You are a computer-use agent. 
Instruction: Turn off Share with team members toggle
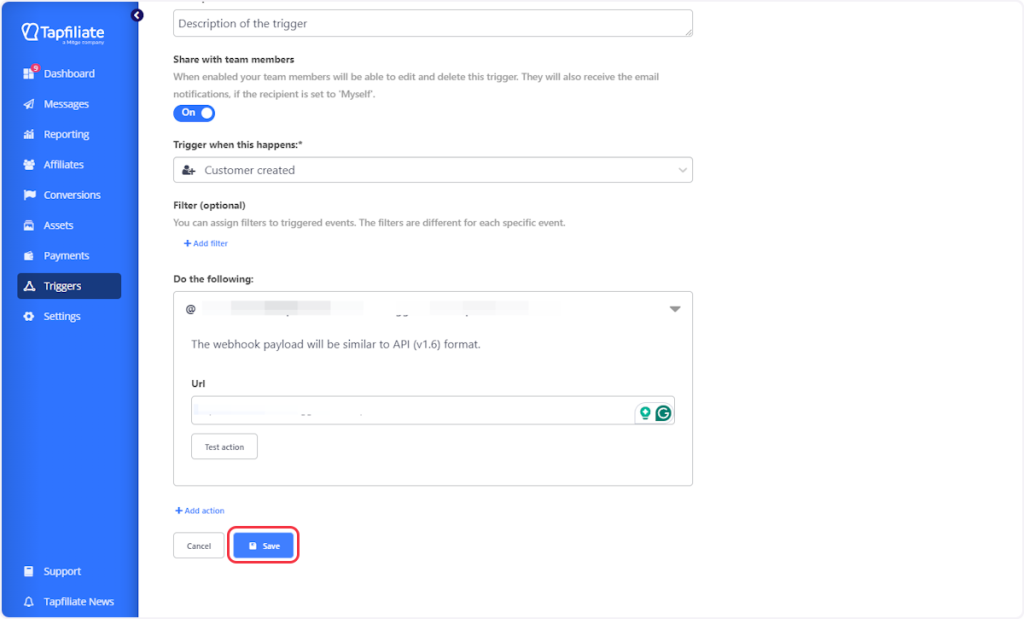(194, 113)
